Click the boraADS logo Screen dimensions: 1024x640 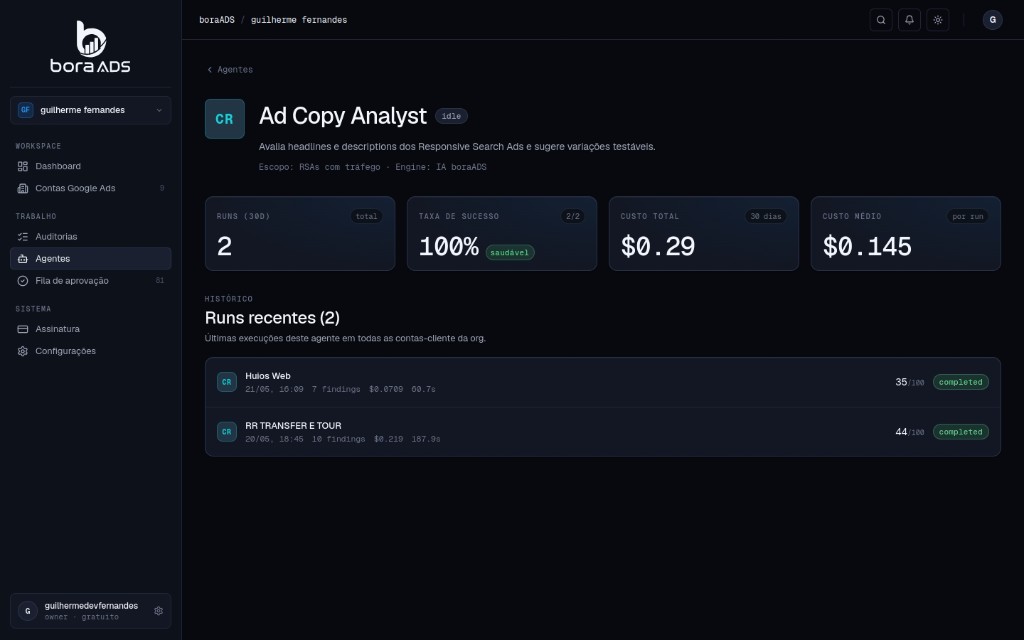91,46
